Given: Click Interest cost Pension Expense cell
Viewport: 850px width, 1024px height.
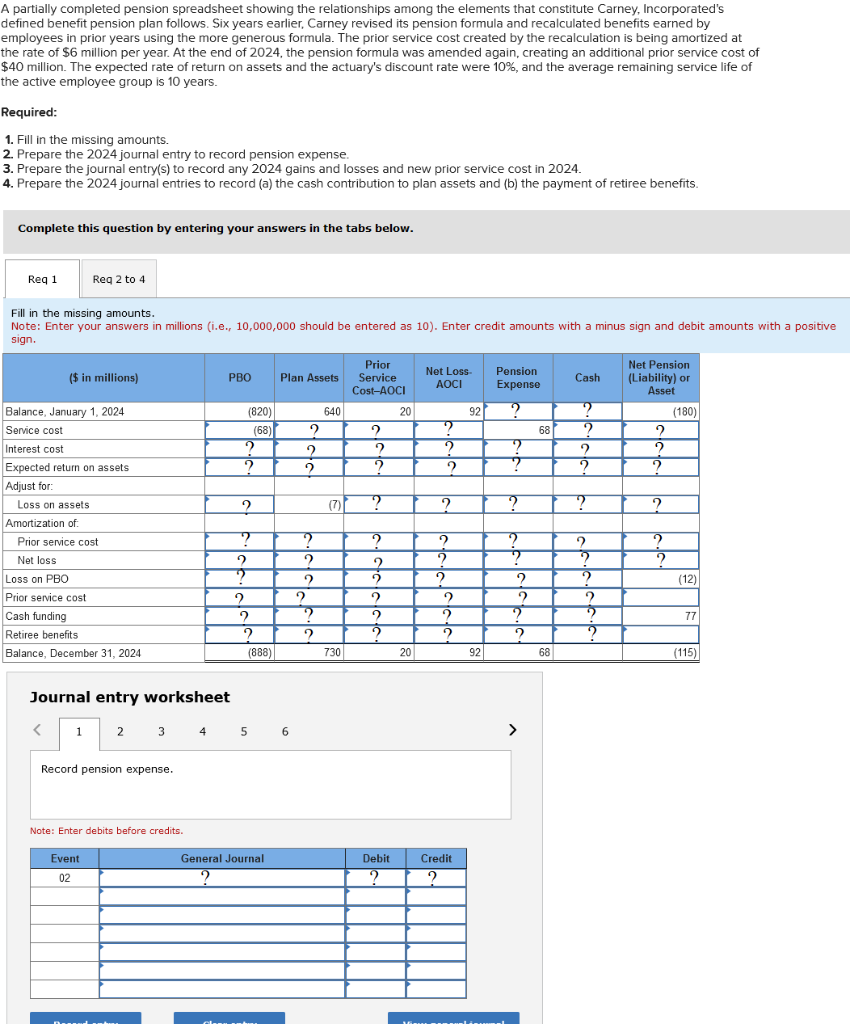Looking at the screenshot, I should [518, 449].
